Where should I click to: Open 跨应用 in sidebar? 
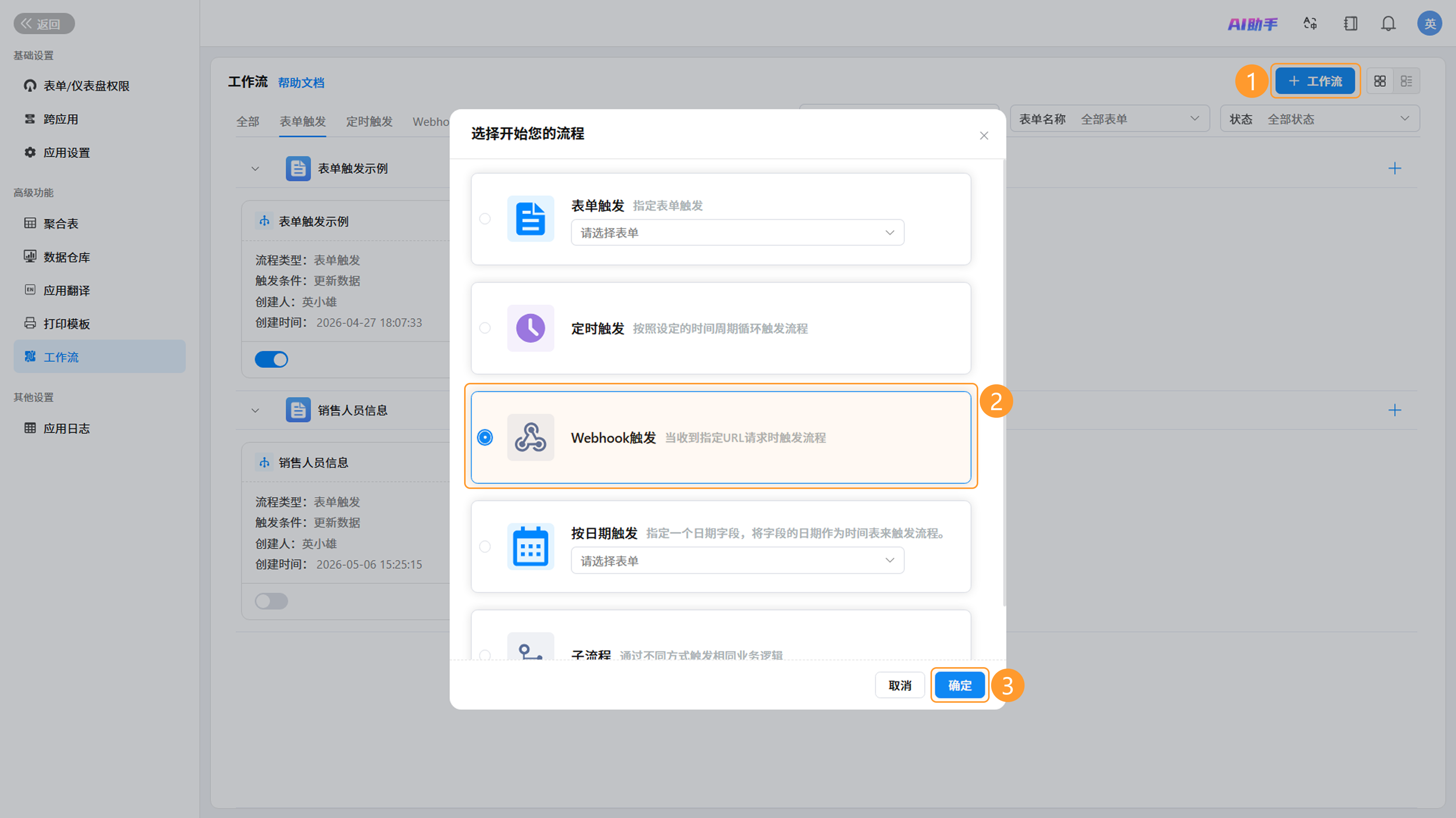click(x=99, y=119)
